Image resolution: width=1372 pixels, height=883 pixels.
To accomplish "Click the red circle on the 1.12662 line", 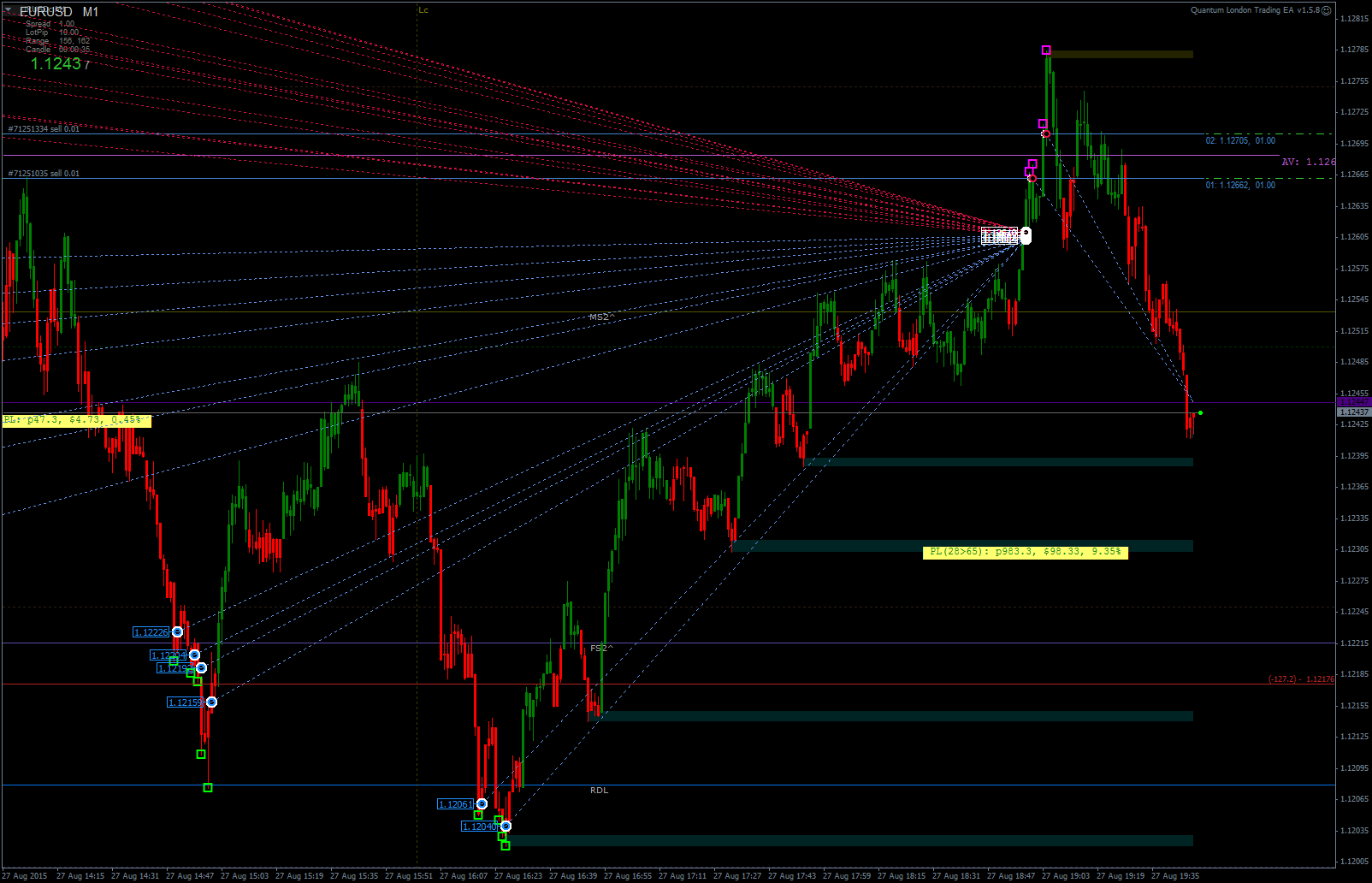I will coord(1032,178).
